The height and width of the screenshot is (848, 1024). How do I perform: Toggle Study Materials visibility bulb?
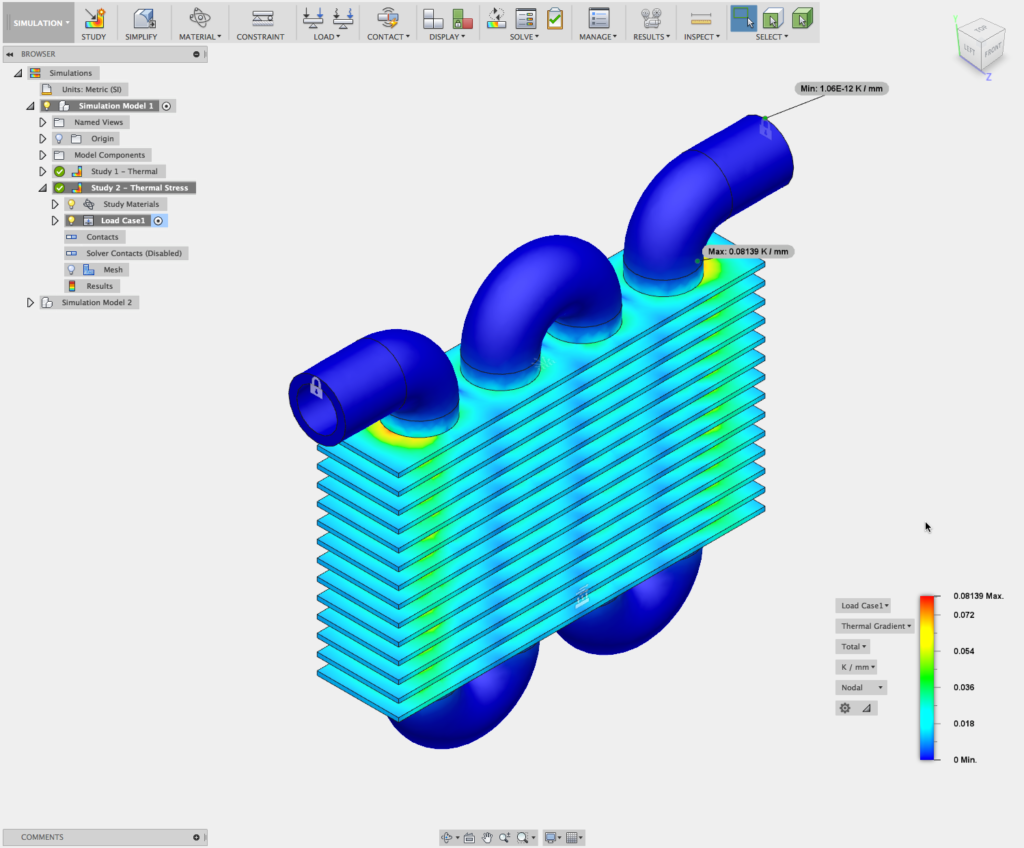pos(72,204)
